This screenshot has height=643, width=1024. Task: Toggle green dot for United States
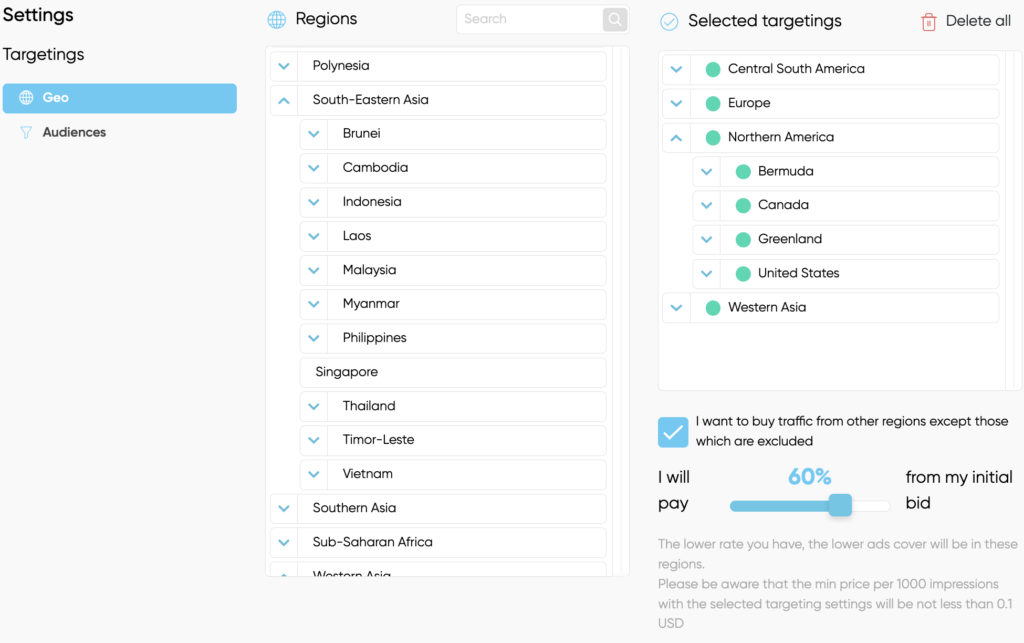click(x=743, y=273)
